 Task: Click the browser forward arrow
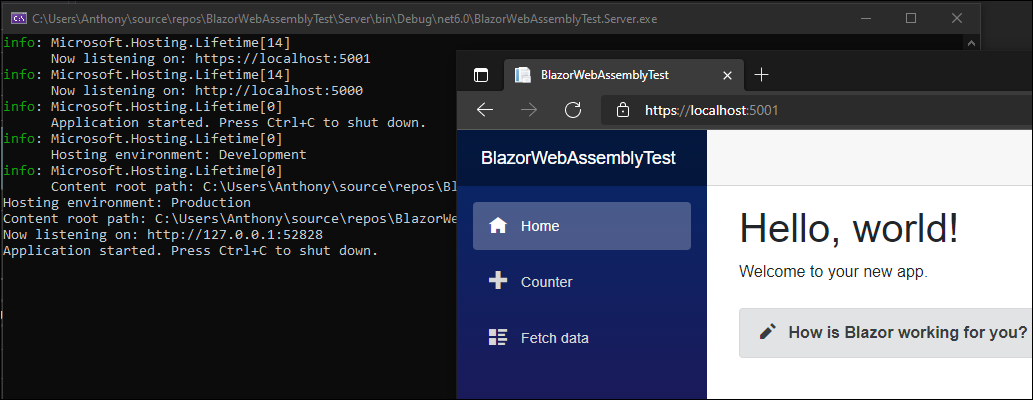tap(528, 110)
